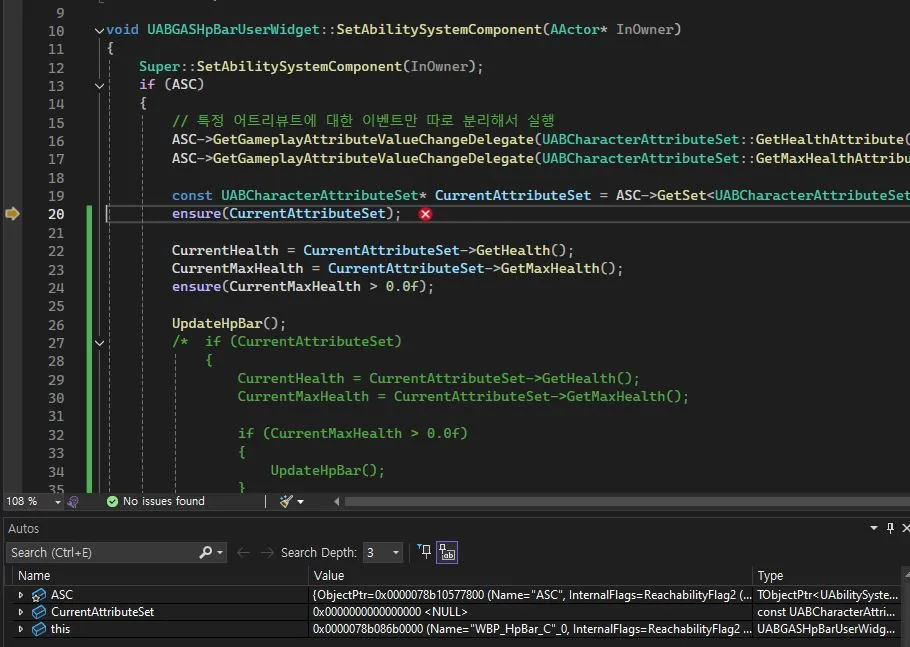Collapse the comment block at line 27
This screenshot has height=647, width=910.
(x=99, y=343)
